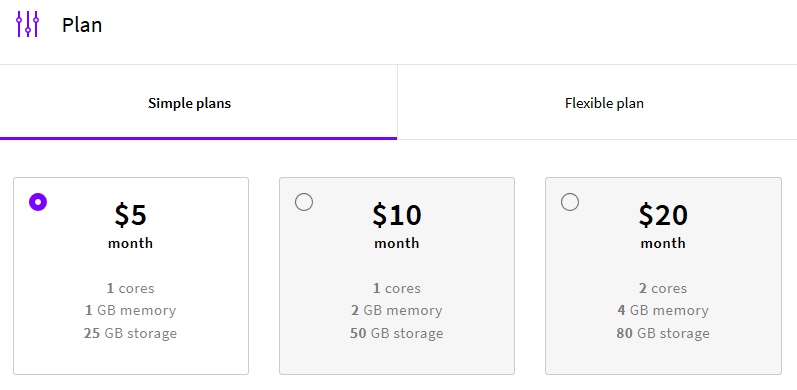Click the $10 price text

pyautogui.click(x=397, y=215)
